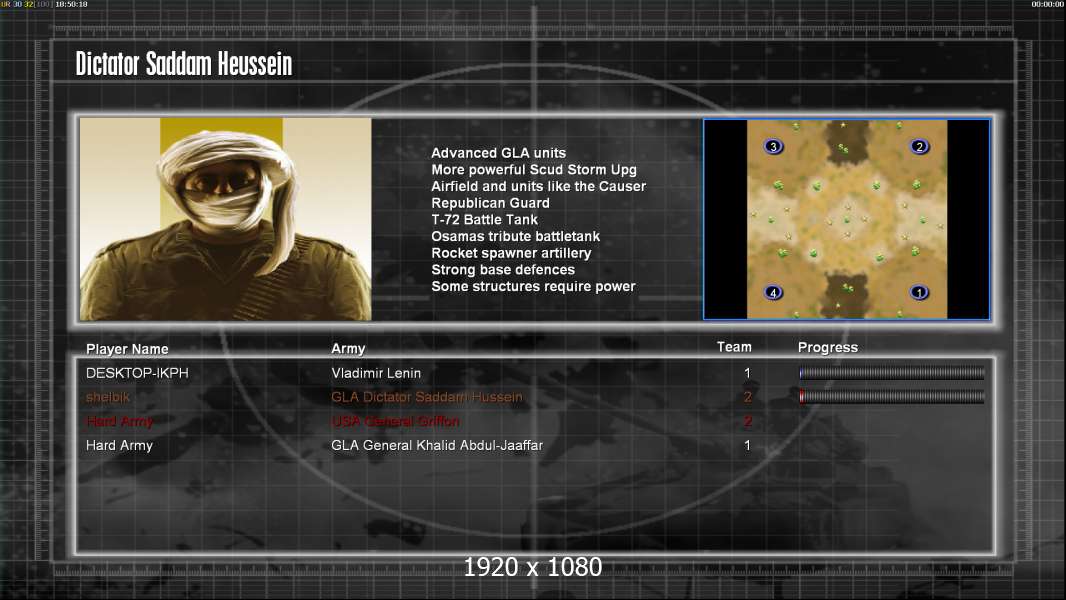The height and width of the screenshot is (600, 1066).
Task: Click team number in USA General Griffon row
Action: pyautogui.click(x=747, y=421)
